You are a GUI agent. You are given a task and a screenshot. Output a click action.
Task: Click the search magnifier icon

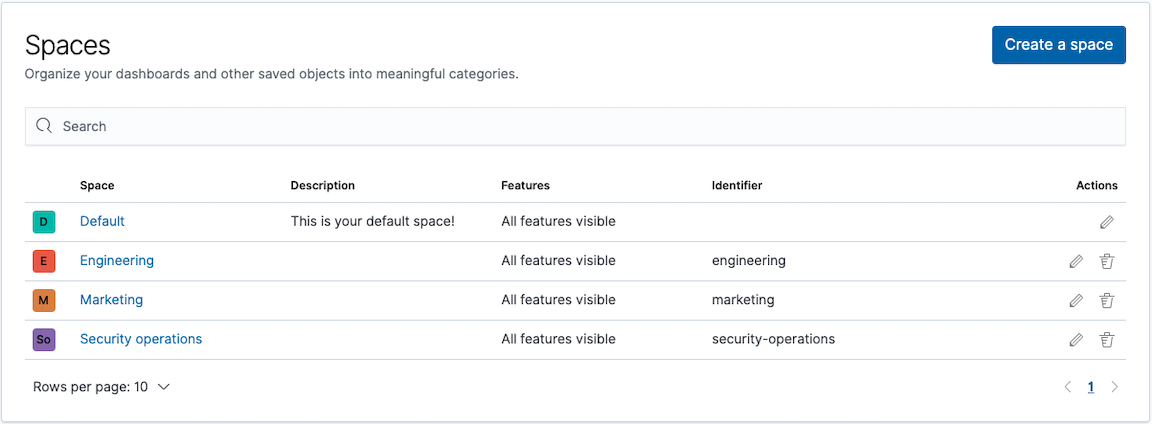[x=44, y=126]
